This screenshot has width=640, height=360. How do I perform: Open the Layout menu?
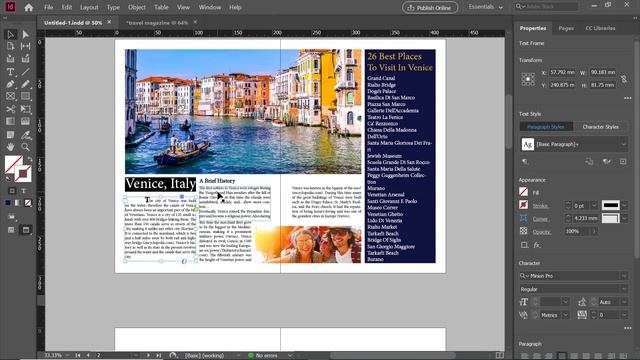(89, 7)
